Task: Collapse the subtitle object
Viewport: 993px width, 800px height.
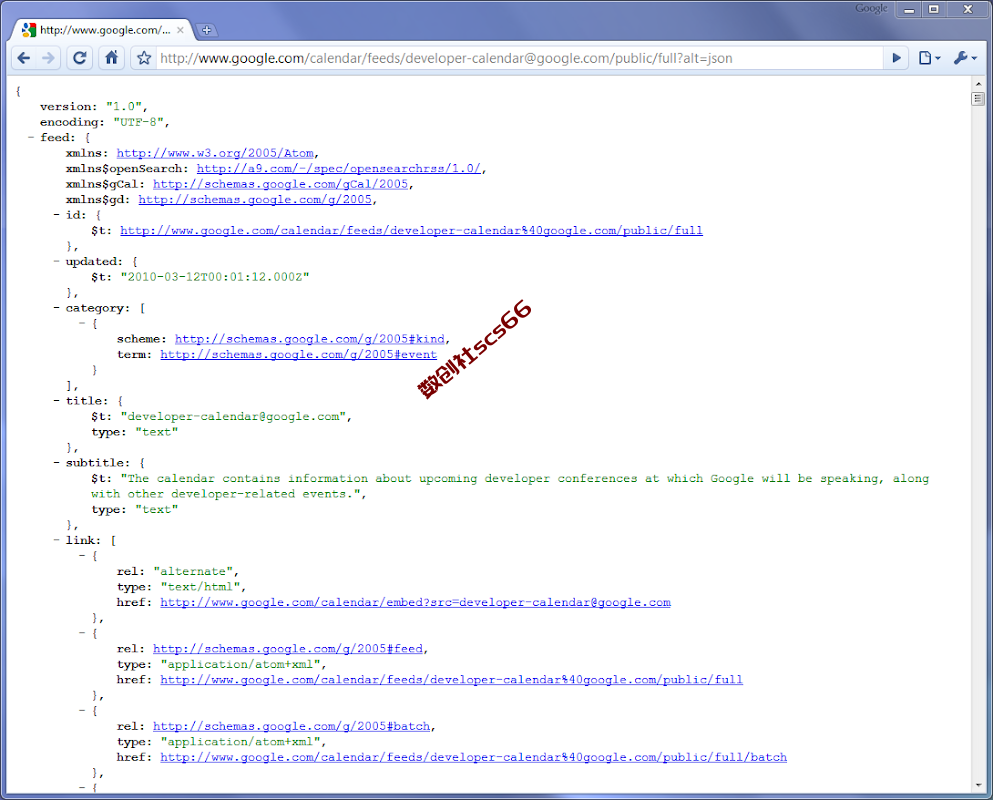Action: (x=56, y=462)
